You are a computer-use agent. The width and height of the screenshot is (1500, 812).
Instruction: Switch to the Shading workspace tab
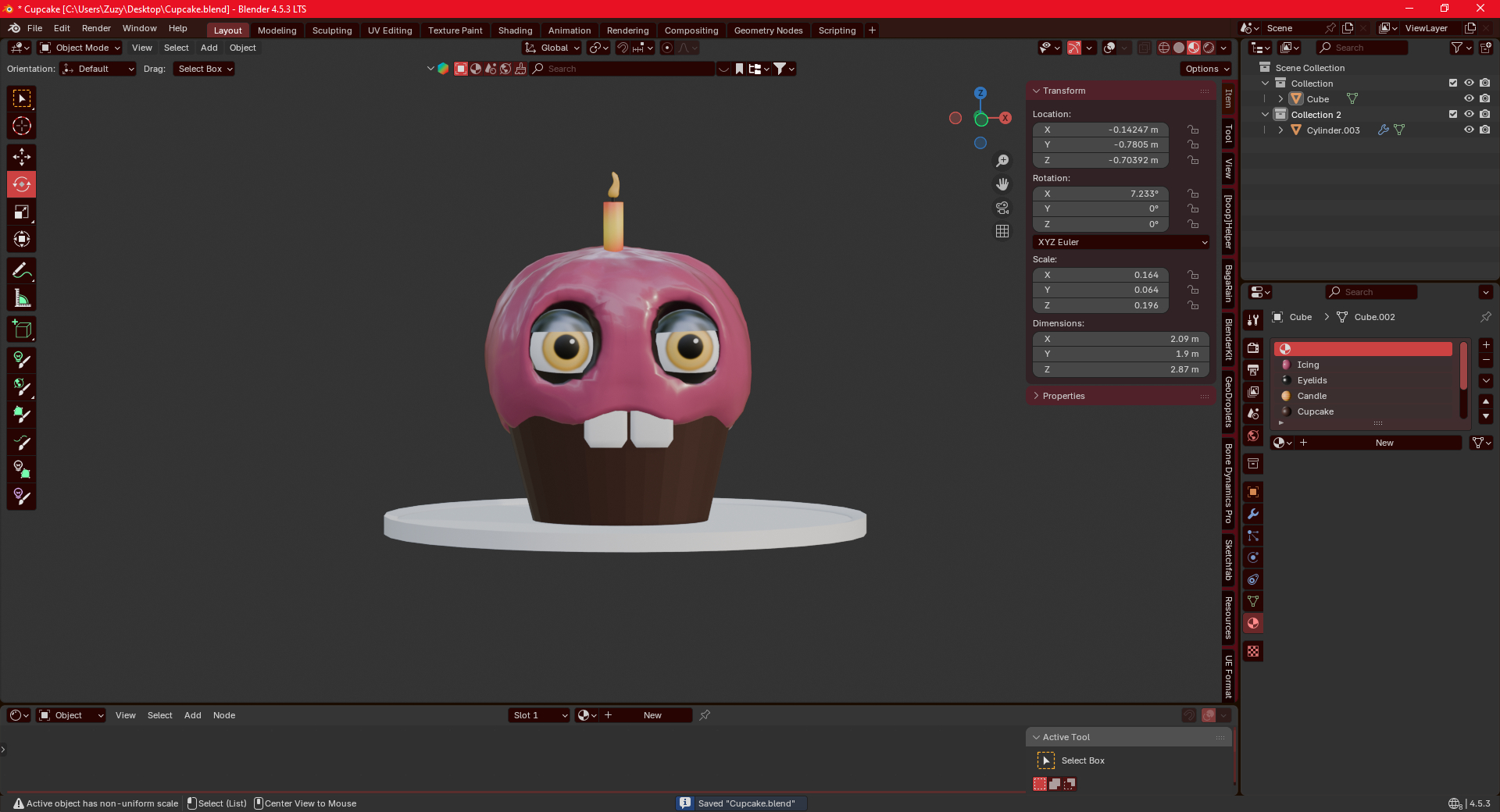(x=515, y=30)
